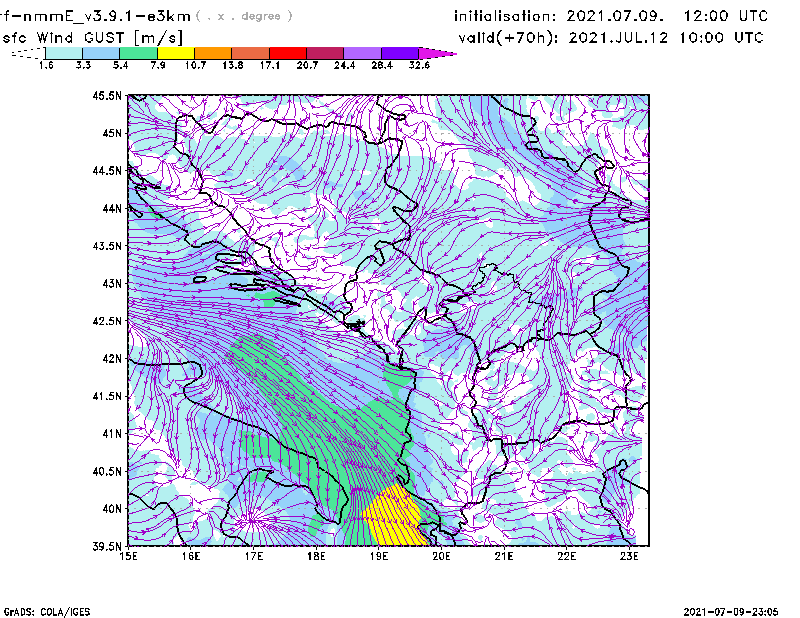Click the 15E longitude label
This screenshot has width=800, height=618.
coord(128,556)
